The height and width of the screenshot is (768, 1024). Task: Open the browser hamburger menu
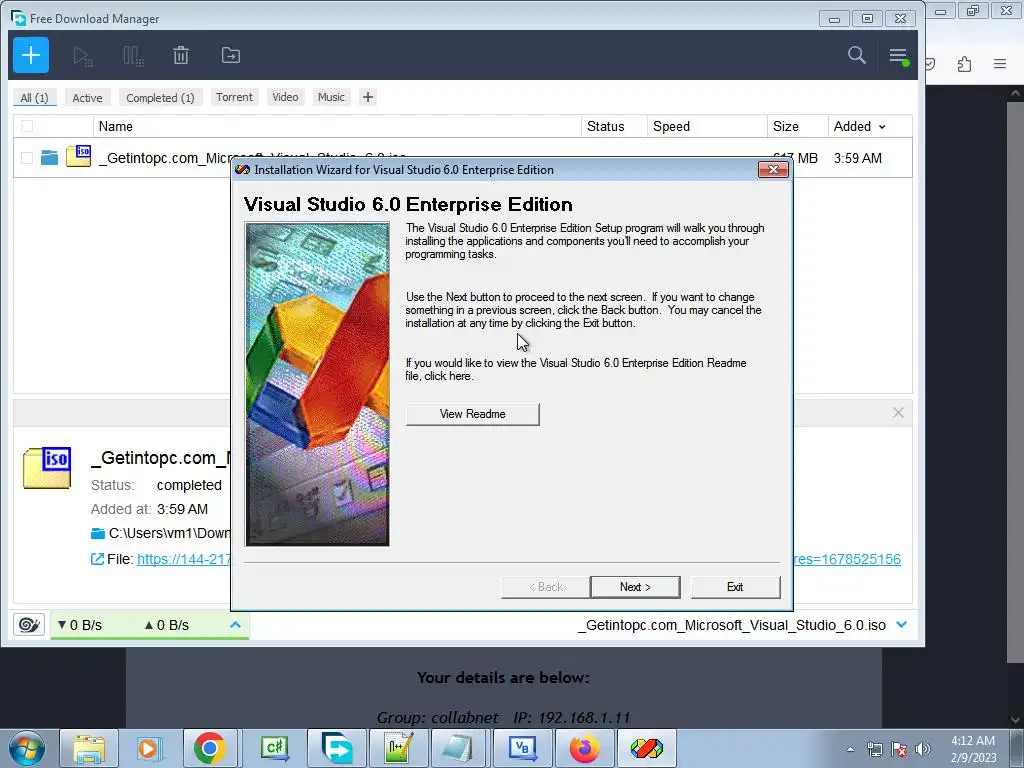(1000, 64)
